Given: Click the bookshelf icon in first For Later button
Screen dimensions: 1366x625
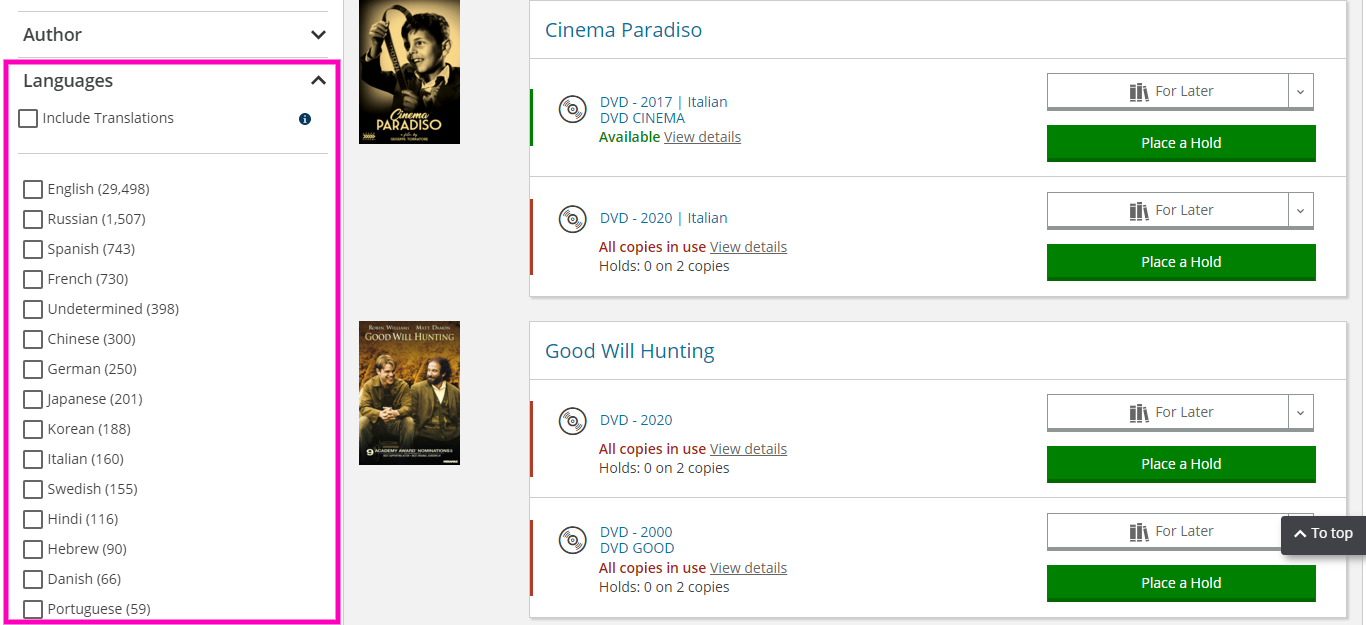Looking at the screenshot, I should point(1139,92).
